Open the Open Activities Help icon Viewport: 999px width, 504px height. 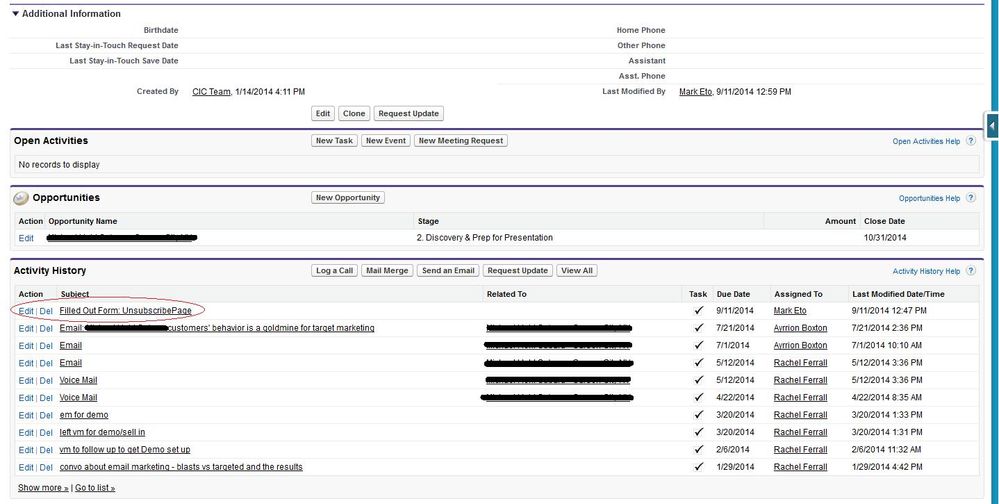click(970, 142)
